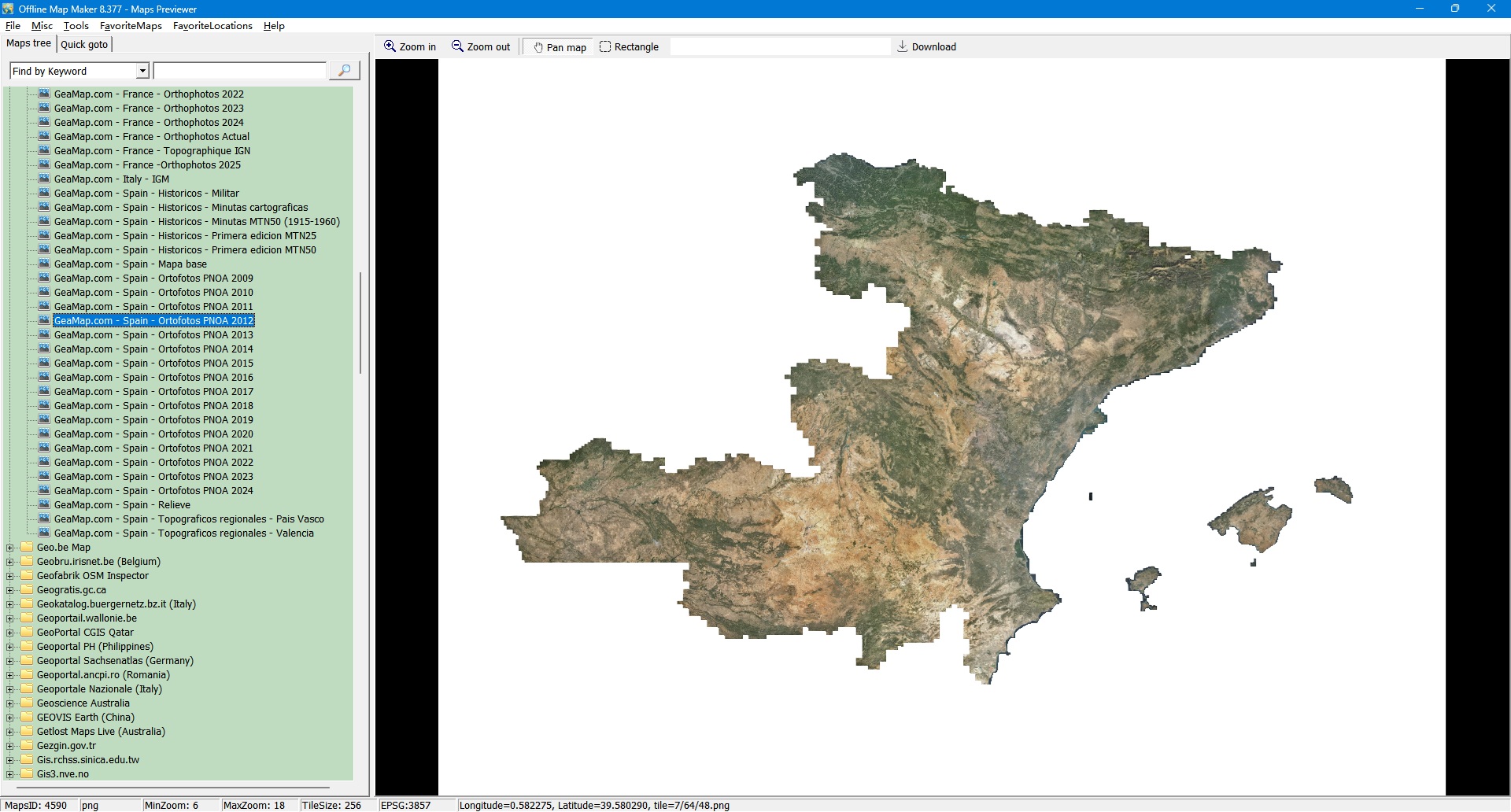Viewport: 1511px width, 812px height.
Task: Select Spain Ortofotos PNOA 2024 map icon
Action: pos(44,491)
